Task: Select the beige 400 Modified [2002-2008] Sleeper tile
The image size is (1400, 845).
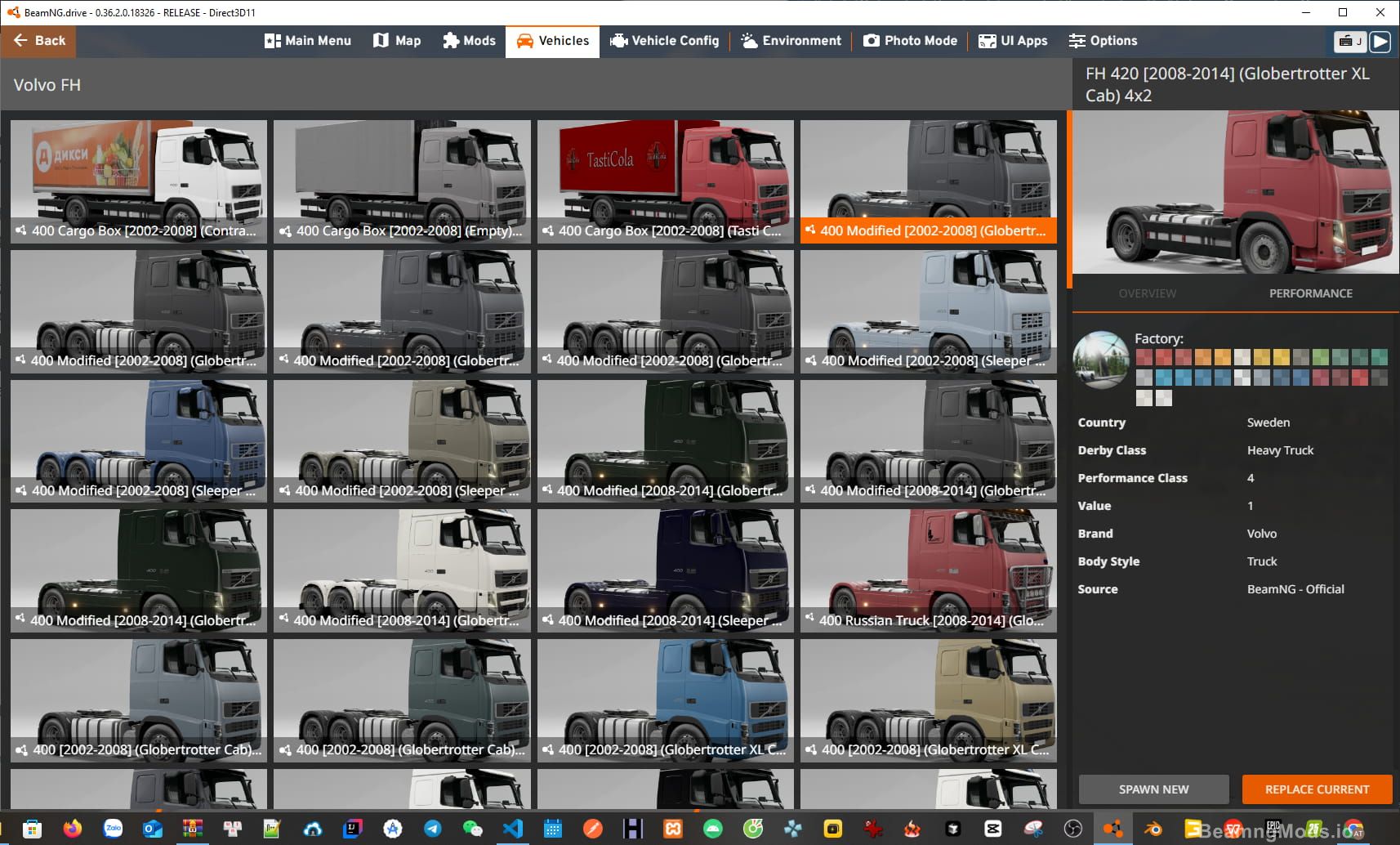Action: (402, 441)
